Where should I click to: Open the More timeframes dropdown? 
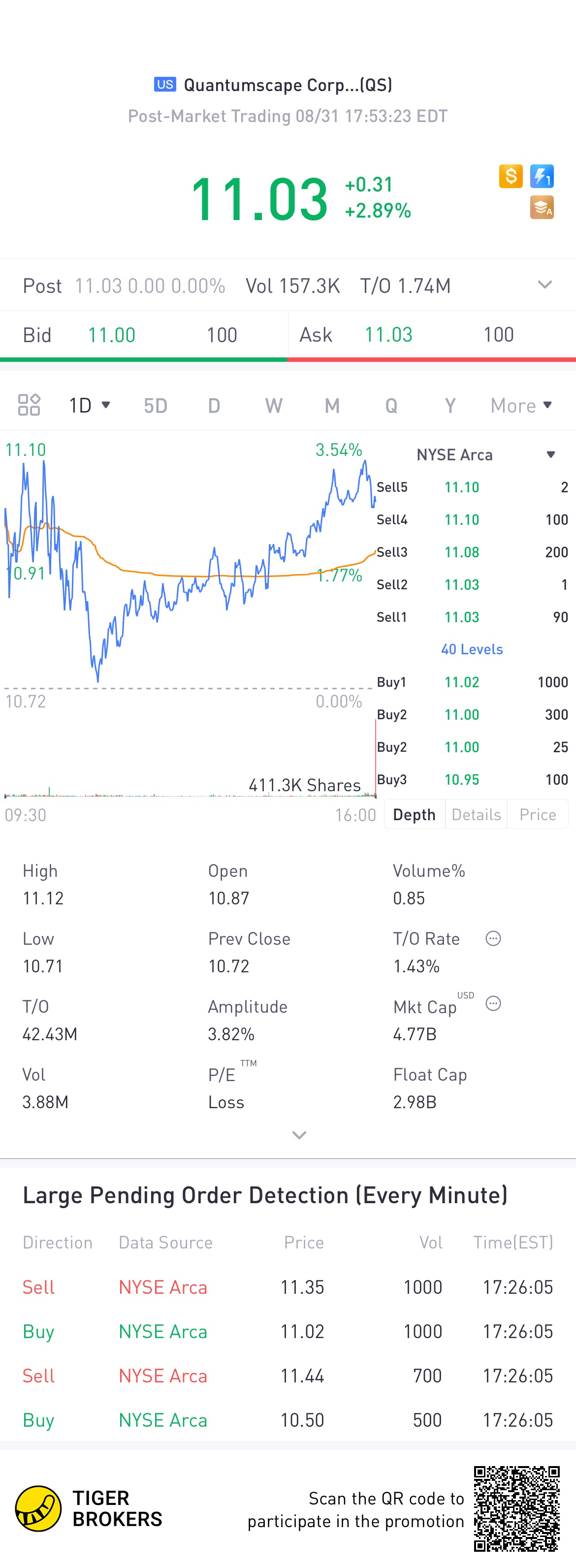pos(521,405)
